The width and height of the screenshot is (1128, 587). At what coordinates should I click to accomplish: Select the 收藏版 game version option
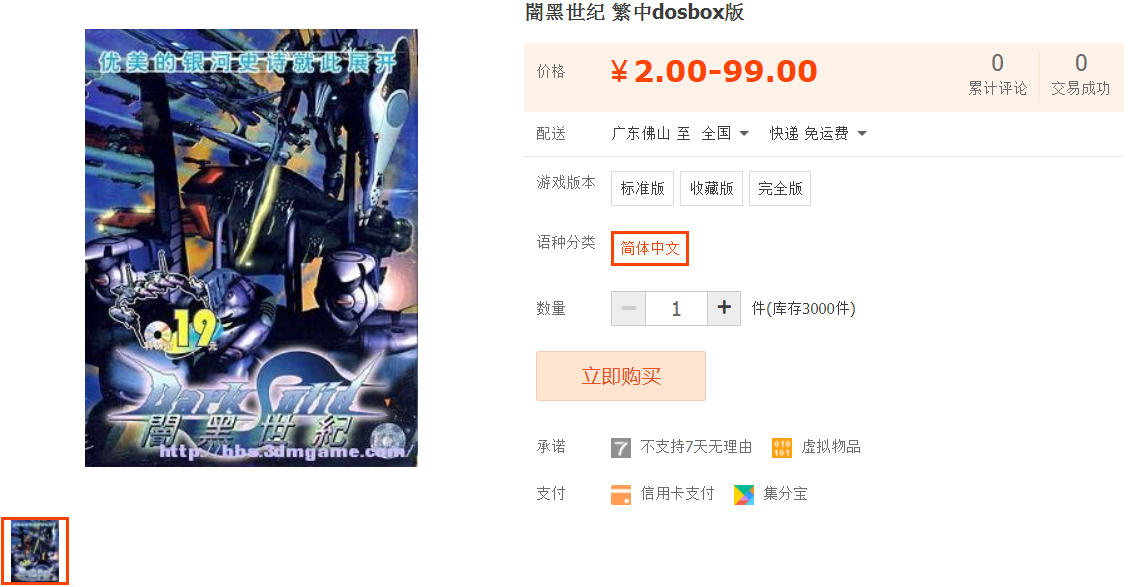point(711,188)
